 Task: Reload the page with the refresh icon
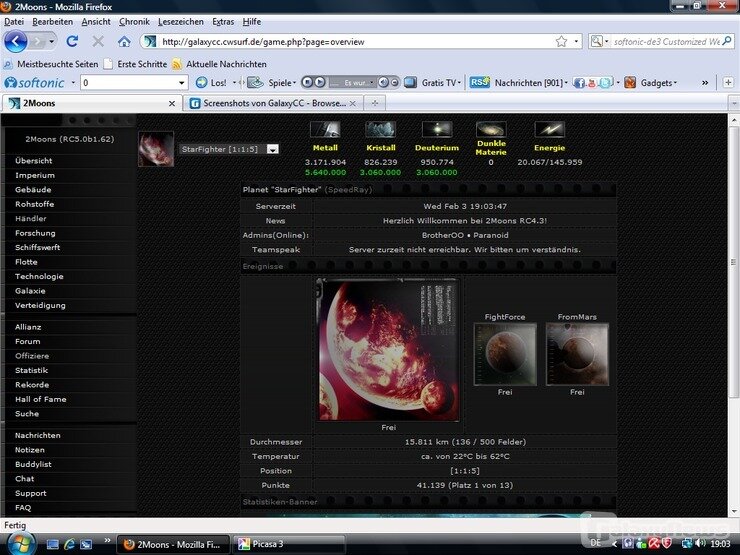pyautogui.click(x=72, y=42)
